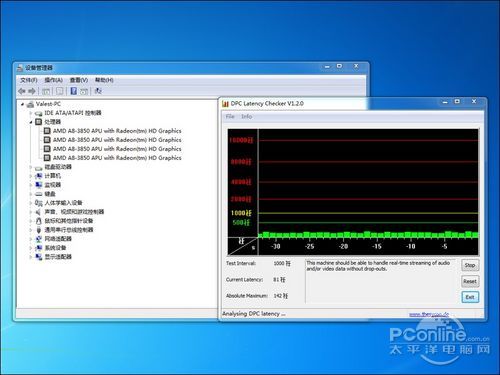The width and height of the screenshot is (500, 375).
Task: Click the 系统设备 system devices icon
Action: (x=39, y=248)
